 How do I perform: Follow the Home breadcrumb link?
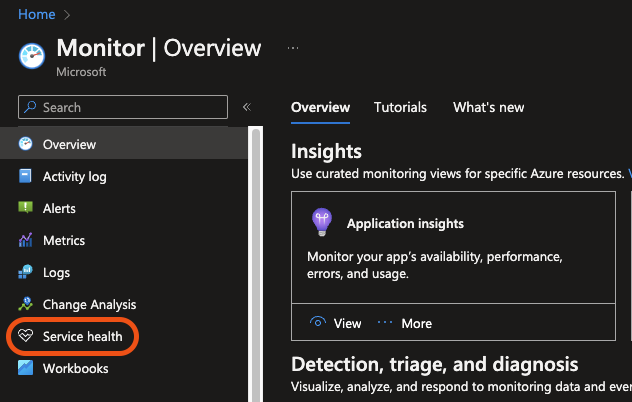[x=37, y=14]
